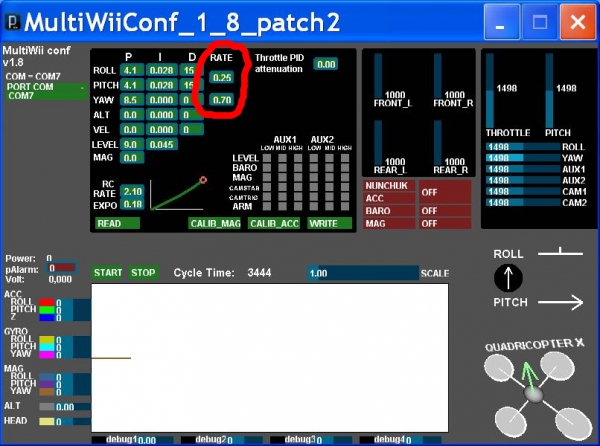
Task: Toggle LEVEL checkbox under AUX1 HIGH
Action: pos(298,158)
